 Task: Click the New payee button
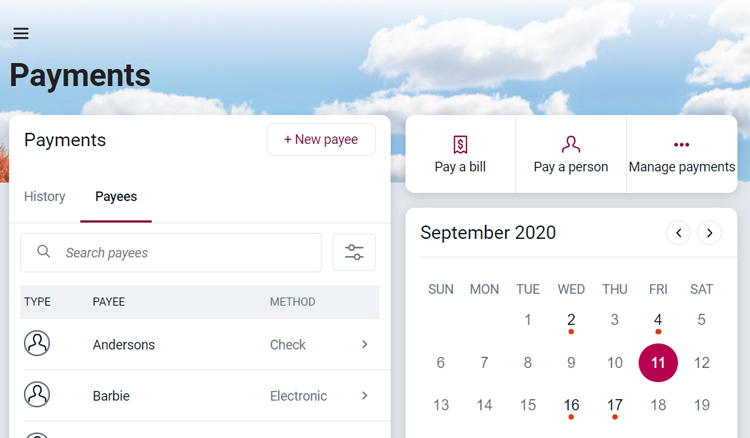(x=321, y=140)
